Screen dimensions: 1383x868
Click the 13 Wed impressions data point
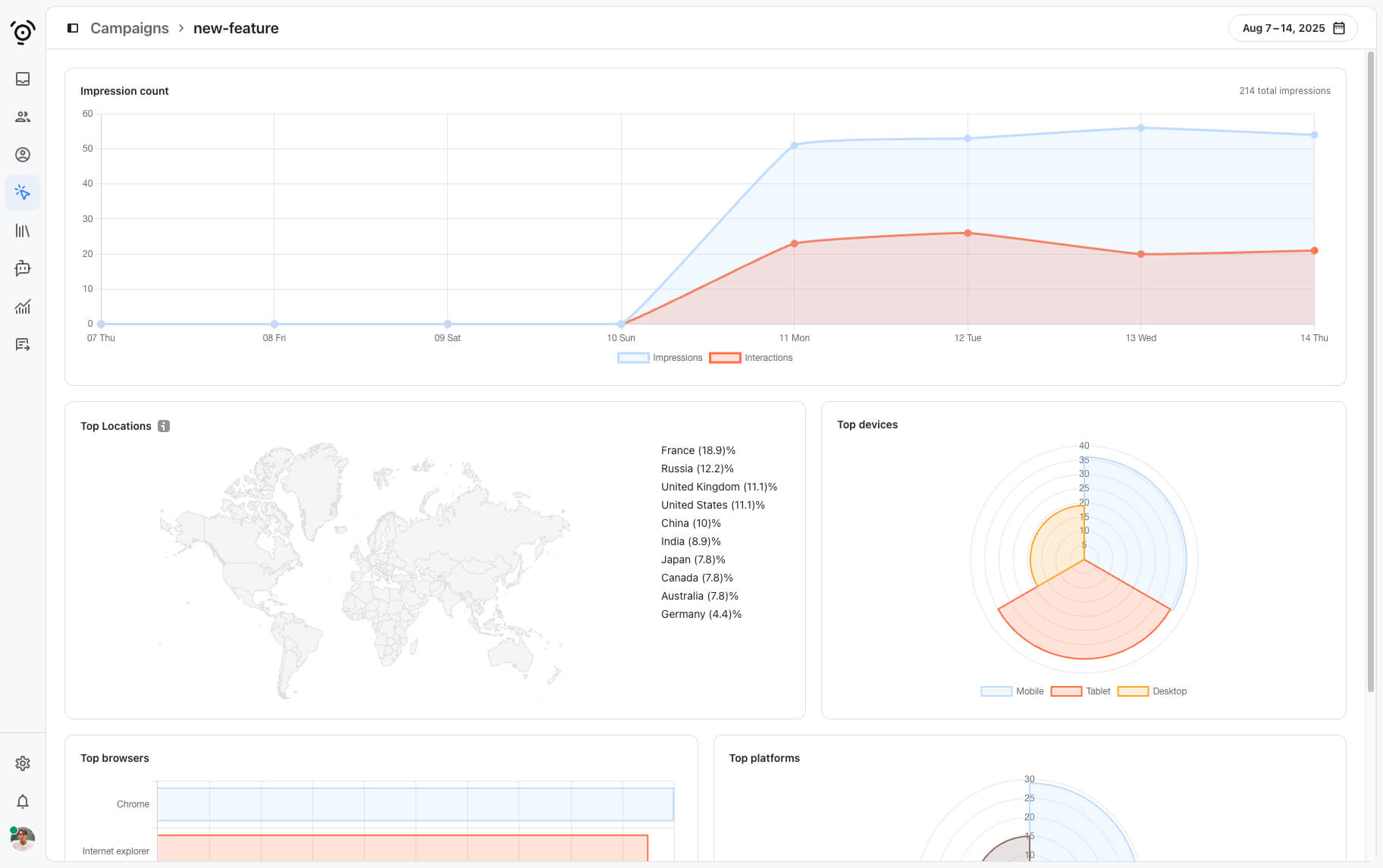pos(1140,127)
